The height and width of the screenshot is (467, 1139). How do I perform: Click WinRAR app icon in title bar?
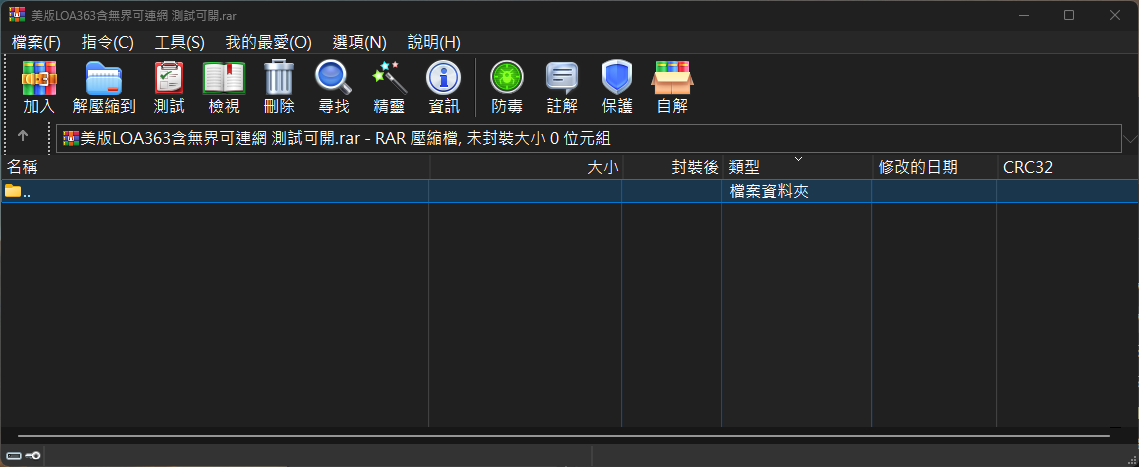point(15,15)
